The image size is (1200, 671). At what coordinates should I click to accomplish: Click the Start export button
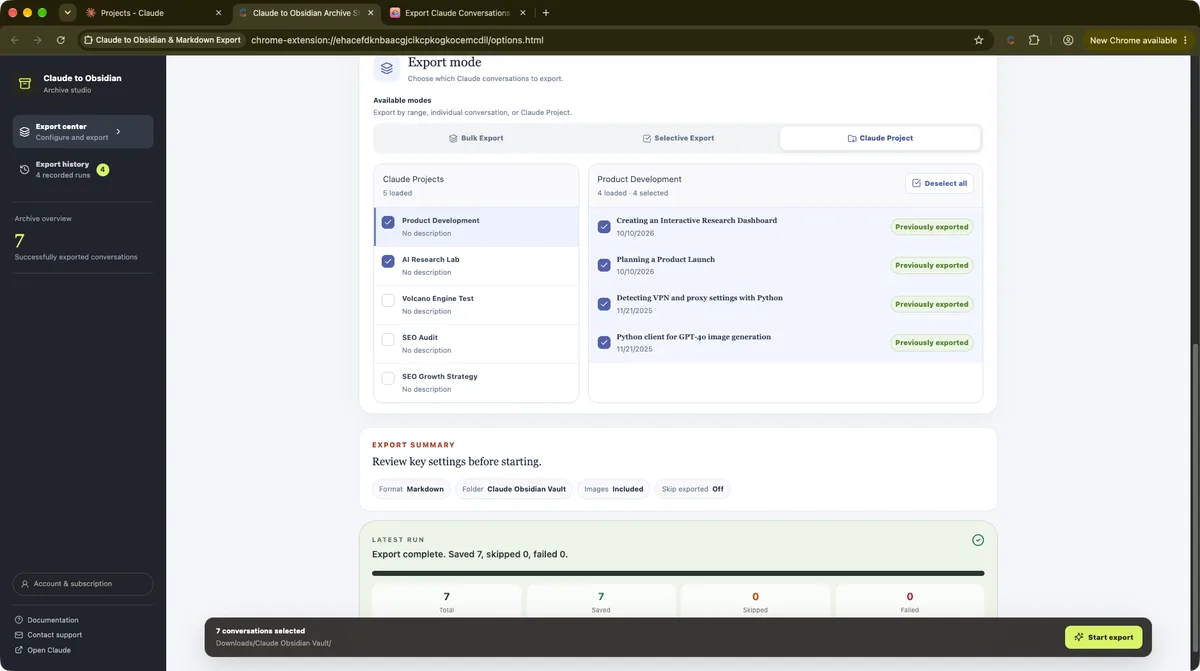pos(1103,637)
